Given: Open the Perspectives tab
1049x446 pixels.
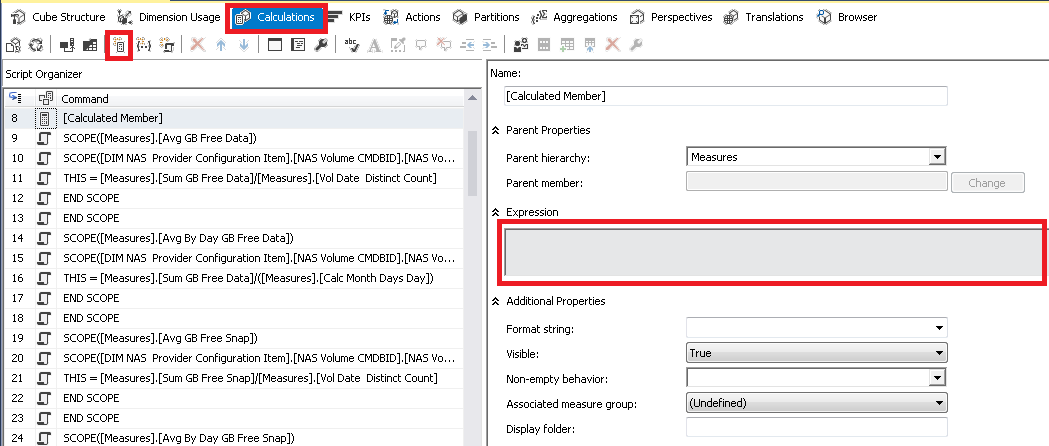Looking at the screenshot, I should tap(672, 17).
